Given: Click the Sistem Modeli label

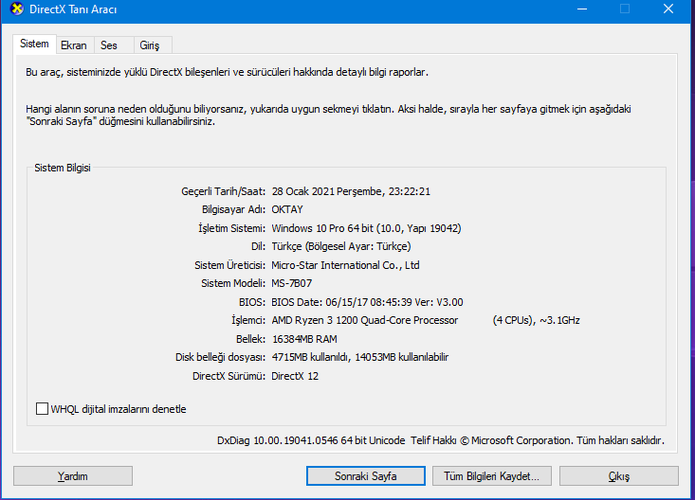Looking at the screenshot, I should [233, 283].
